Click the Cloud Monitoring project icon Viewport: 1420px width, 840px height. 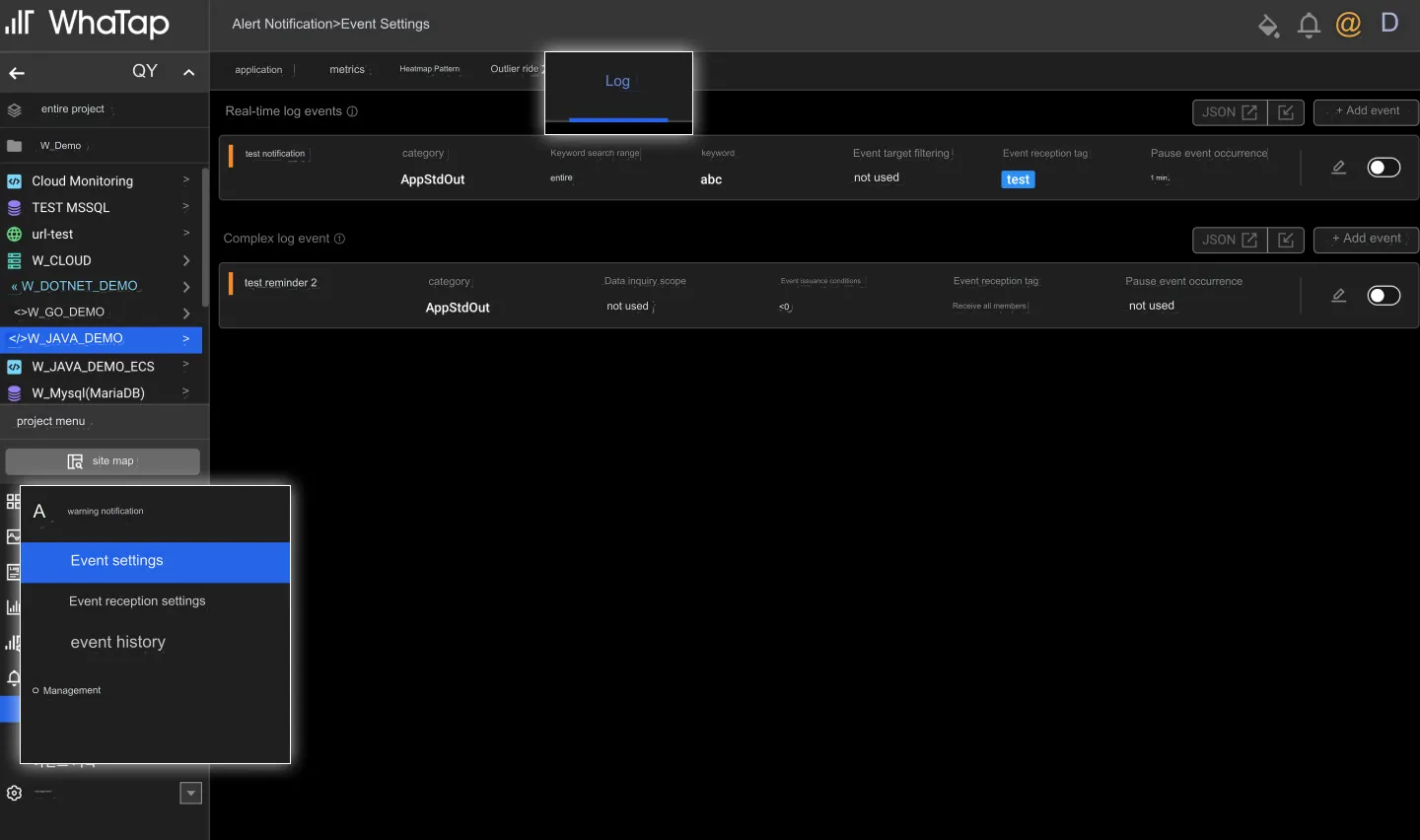(14, 181)
